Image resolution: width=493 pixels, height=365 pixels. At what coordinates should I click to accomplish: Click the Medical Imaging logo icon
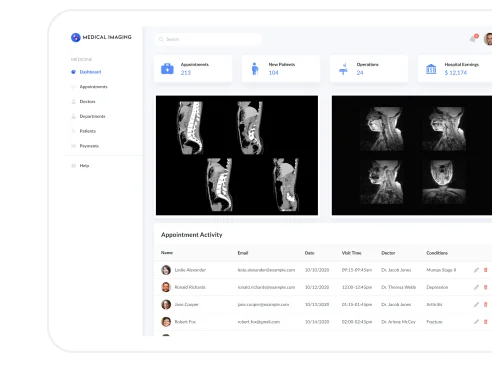click(x=76, y=37)
